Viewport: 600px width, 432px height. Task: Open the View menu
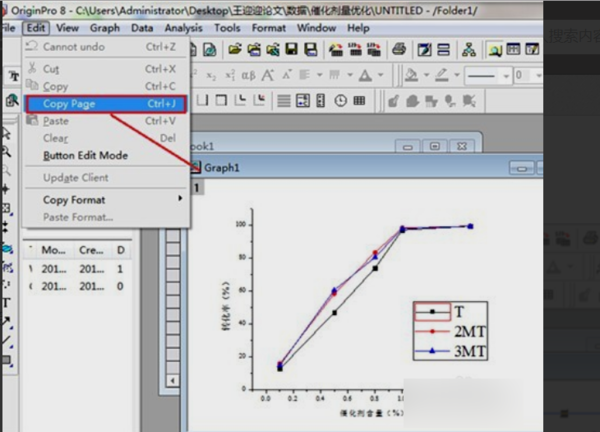pos(67,28)
